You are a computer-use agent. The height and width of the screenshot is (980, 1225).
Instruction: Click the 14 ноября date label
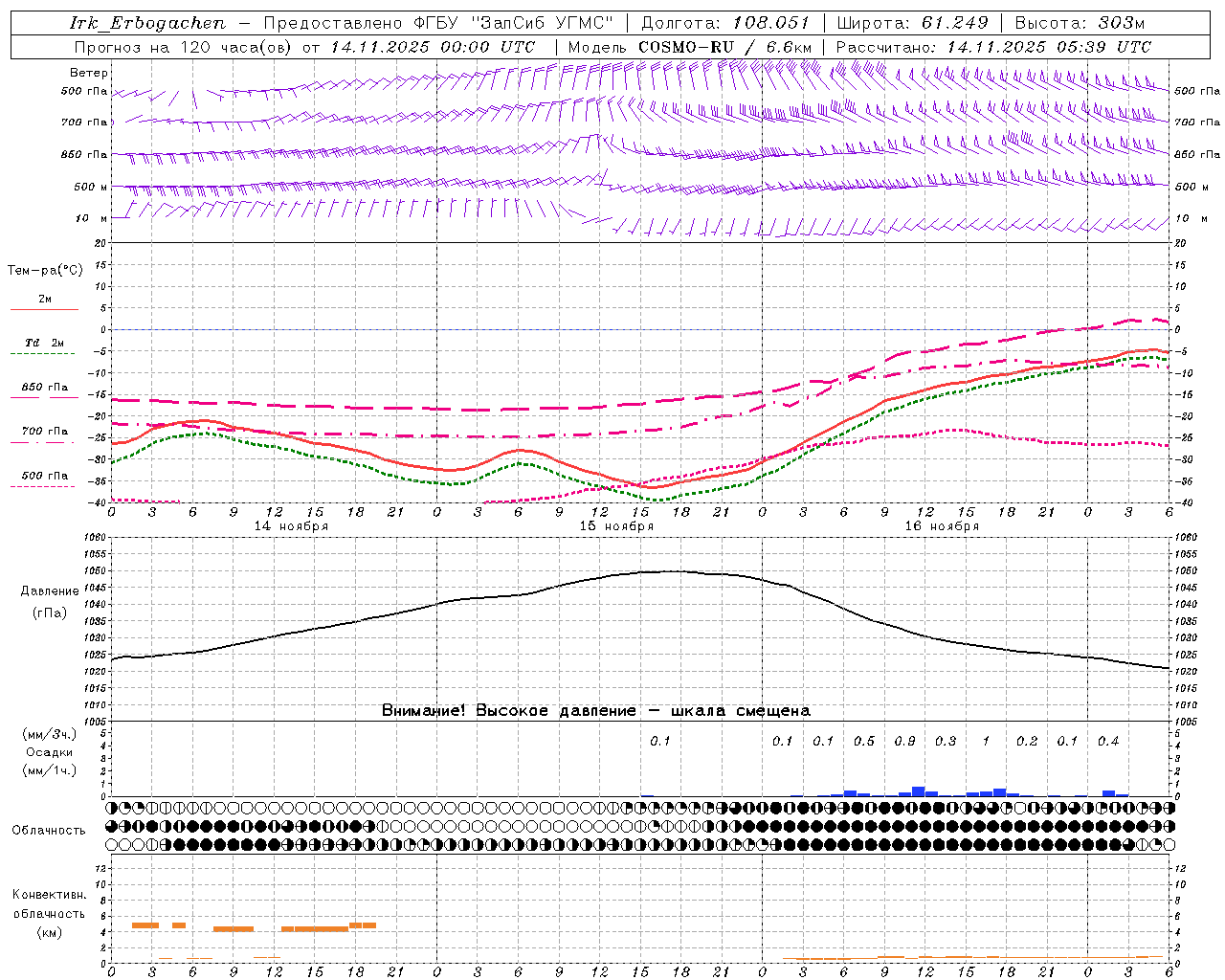[x=291, y=526]
